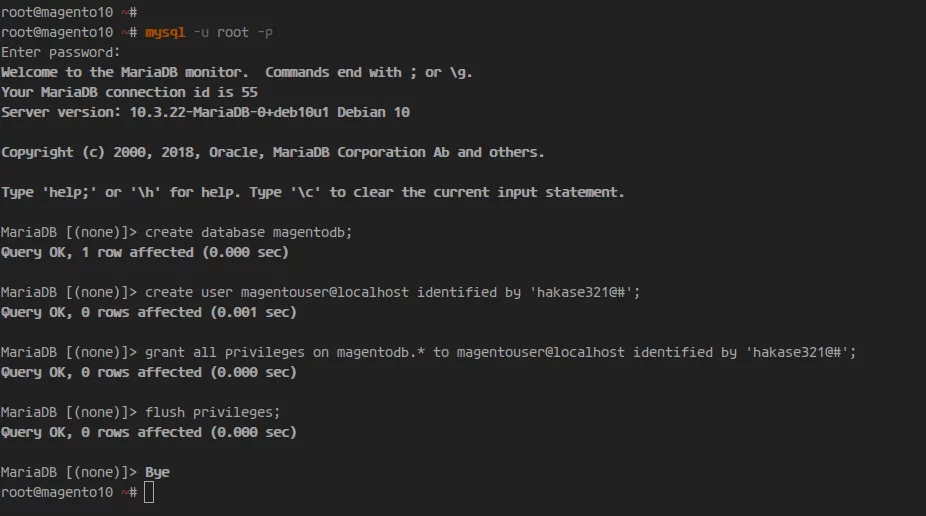Click the terminal cursor block at the prompt
Screen dimensions: 926x516
coord(149,492)
